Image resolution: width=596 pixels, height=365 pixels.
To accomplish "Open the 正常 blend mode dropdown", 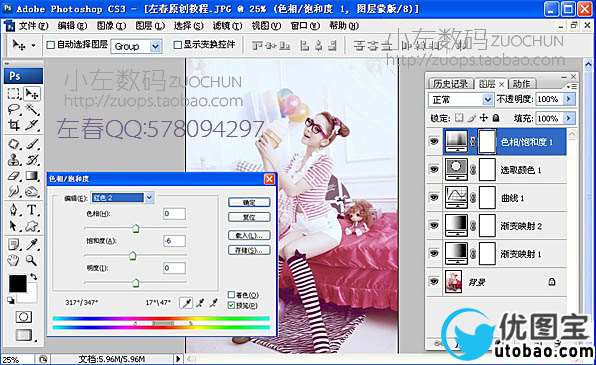I will click(488, 100).
